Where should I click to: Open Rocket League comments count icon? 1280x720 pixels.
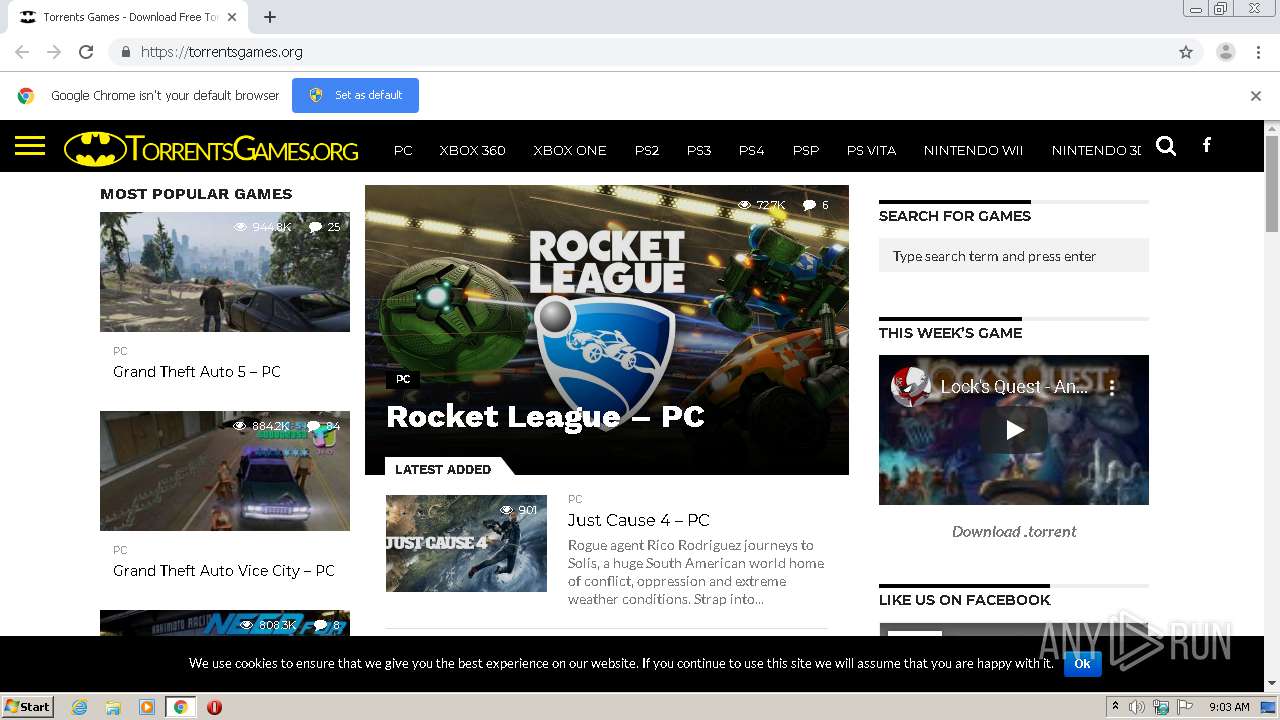coord(809,205)
